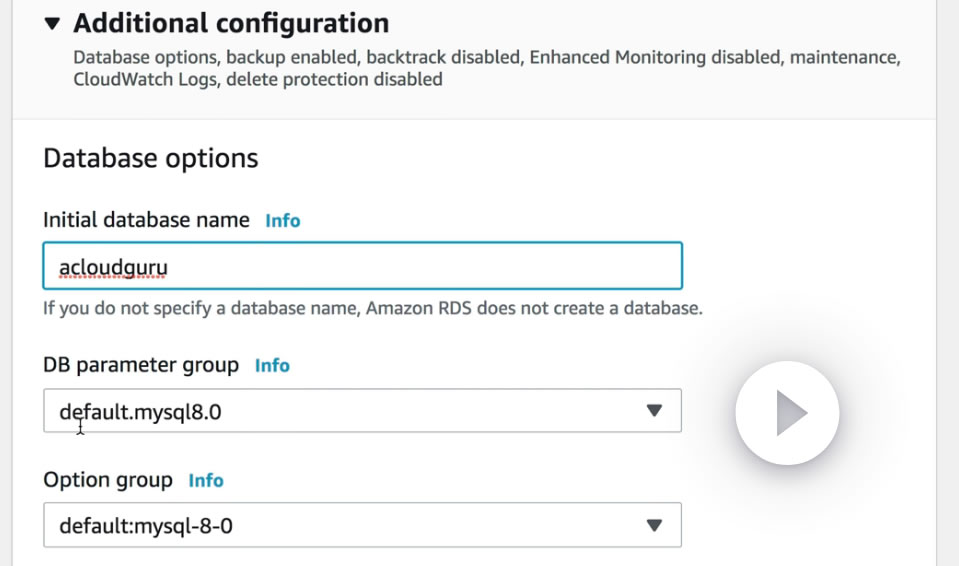
Task: Click the Database options heading
Action: pos(150,158)
